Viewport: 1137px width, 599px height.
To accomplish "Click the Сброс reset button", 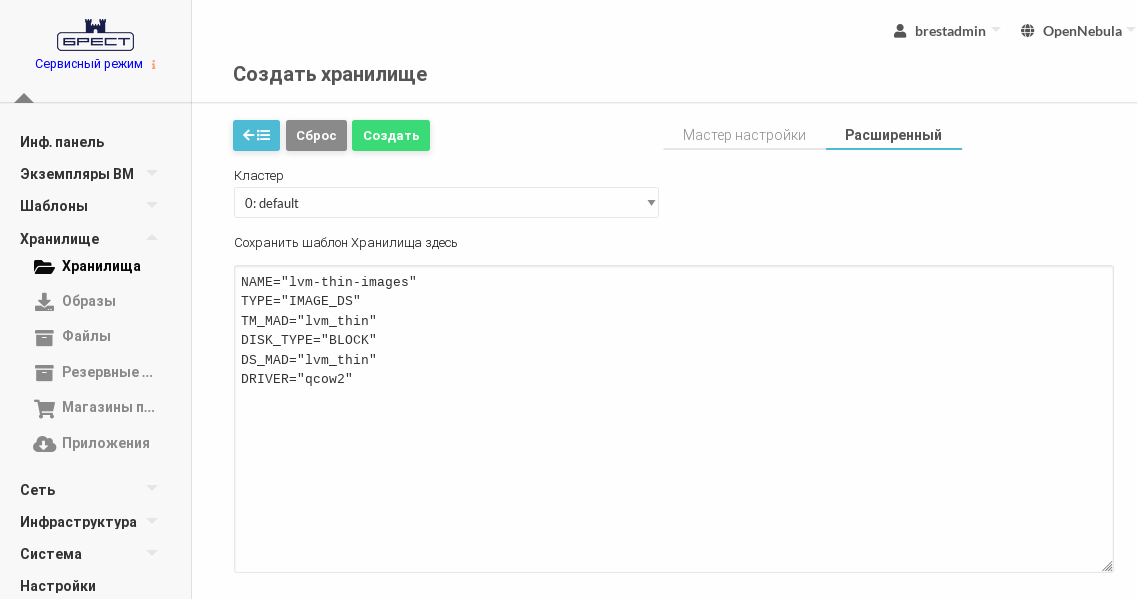I will [x=316, y=135].
